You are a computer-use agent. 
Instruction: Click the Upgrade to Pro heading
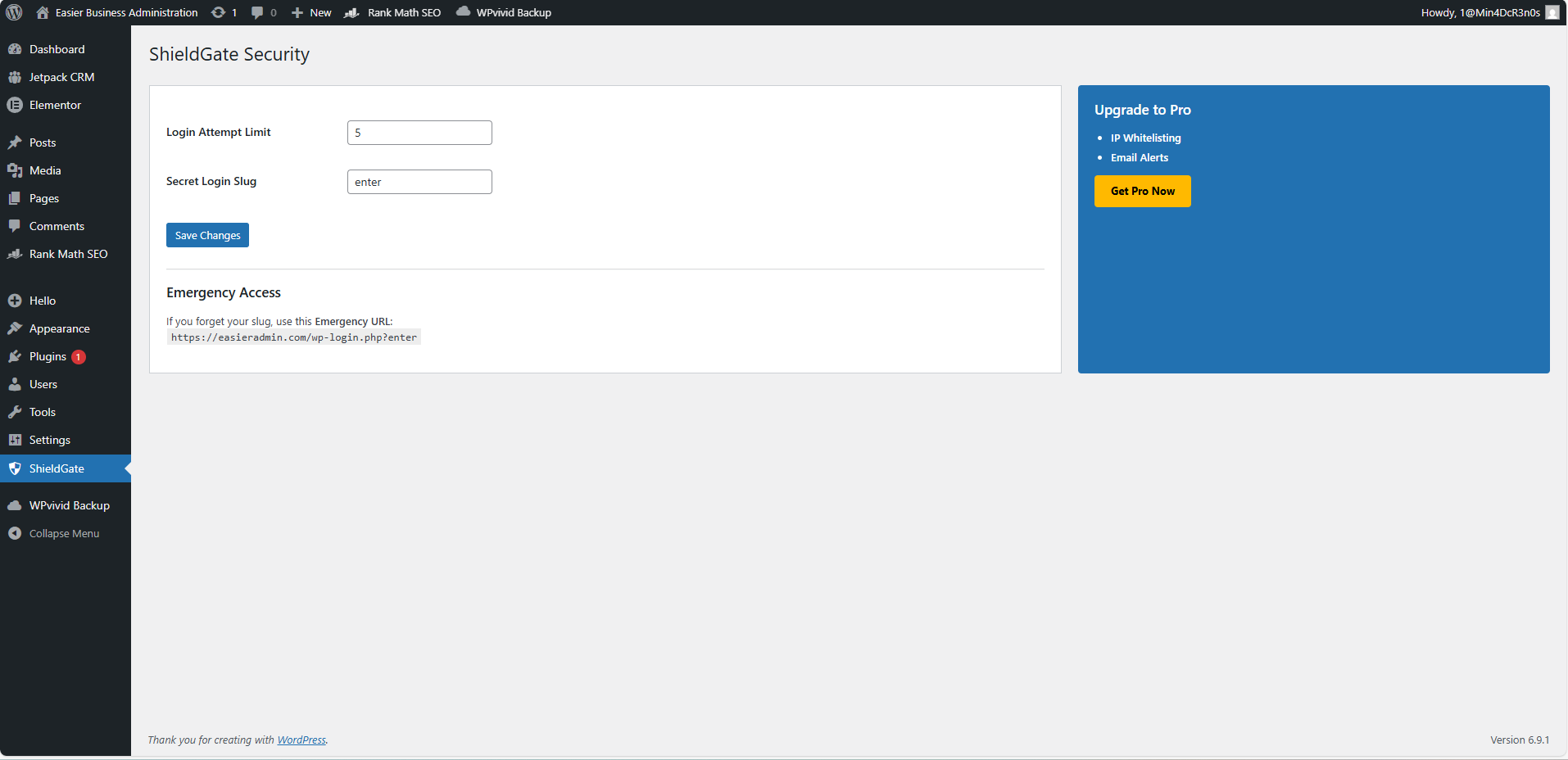tap(1143, 110)
